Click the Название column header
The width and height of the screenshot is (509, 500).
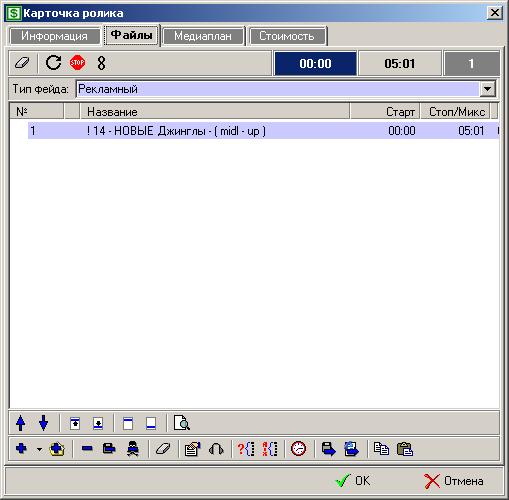[215, 111]
